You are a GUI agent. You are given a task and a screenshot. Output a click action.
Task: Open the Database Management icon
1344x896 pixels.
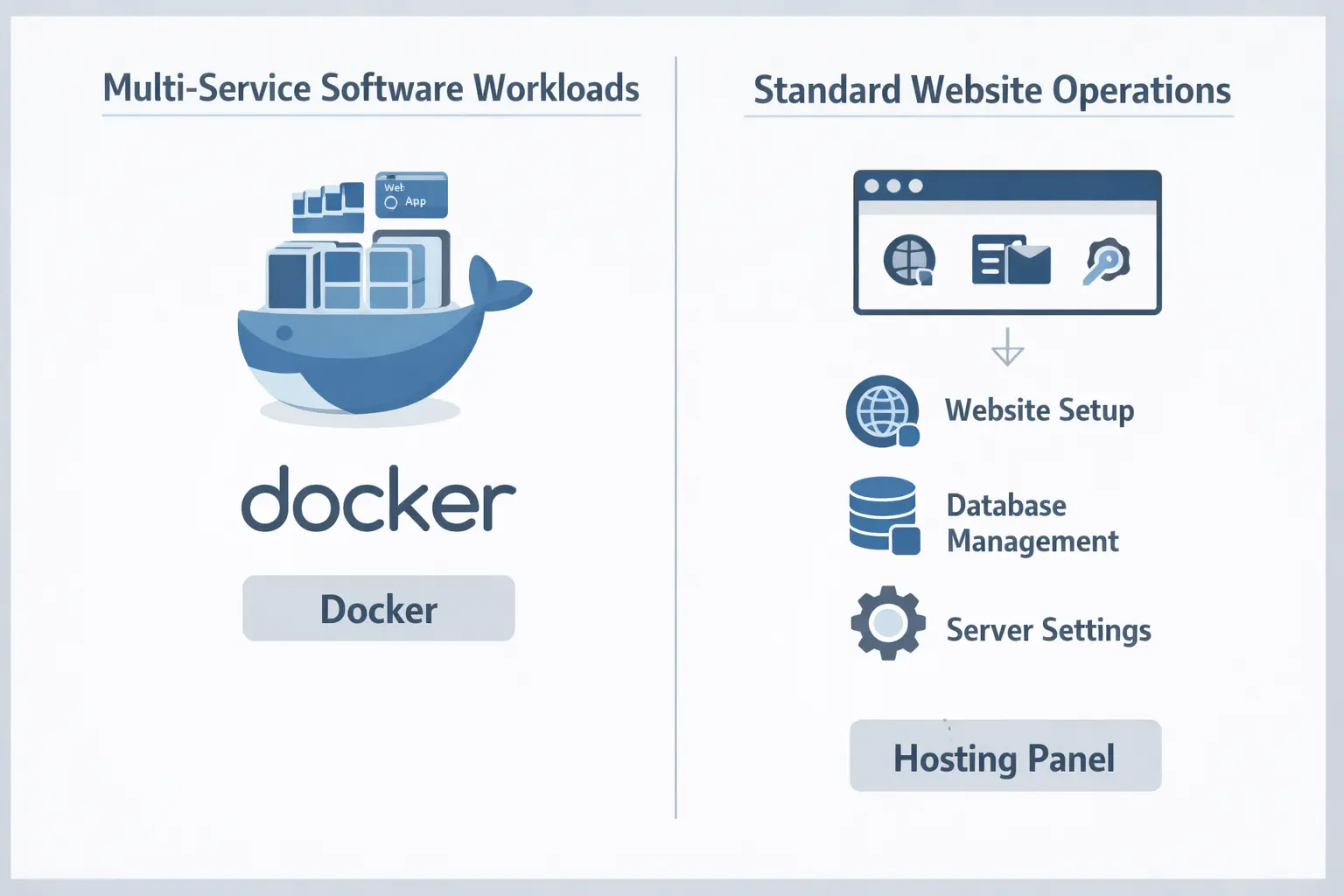click(x=880, y=514)
